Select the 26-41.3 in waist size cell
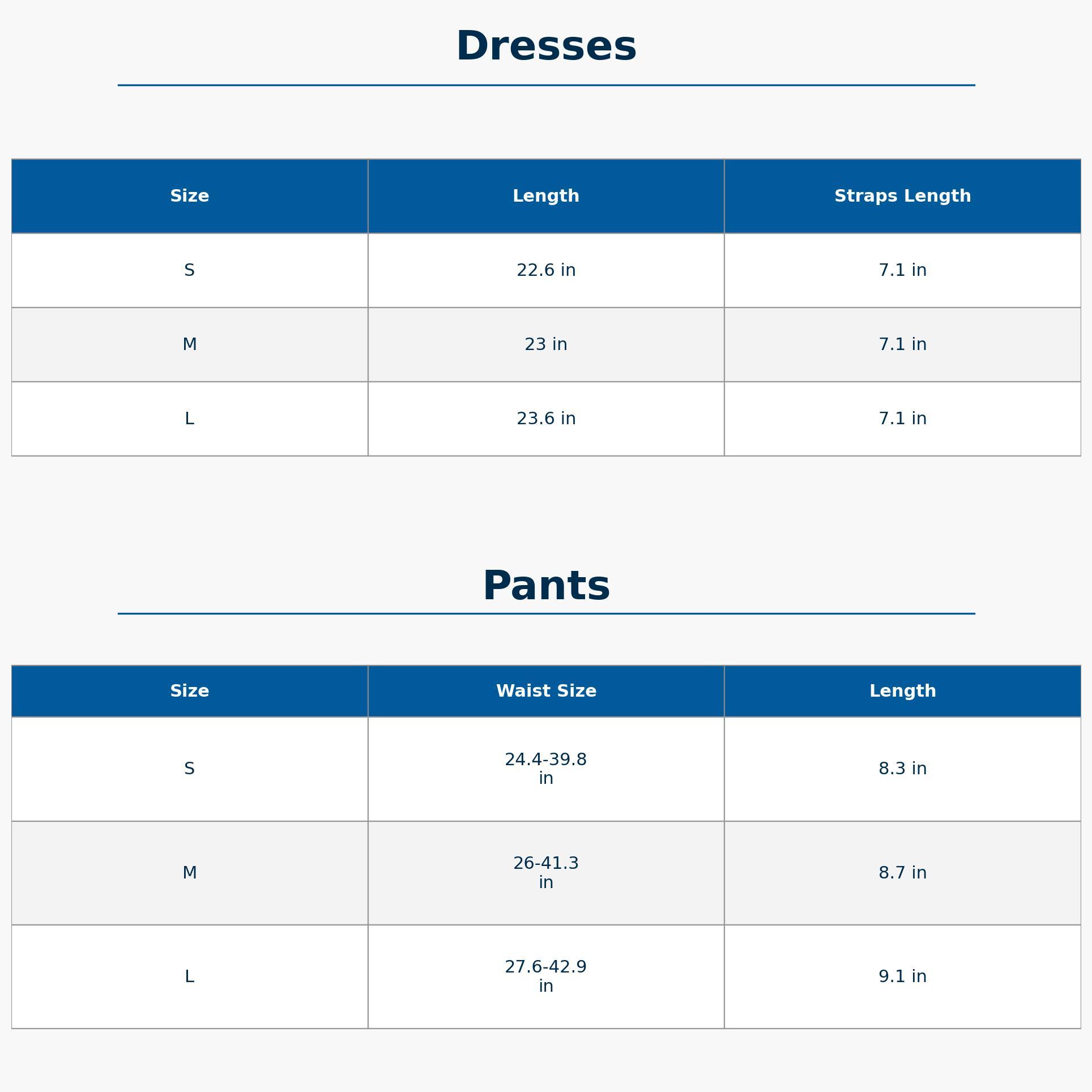The width and height of the screenshot is (1092, 1092). (546, 873)
